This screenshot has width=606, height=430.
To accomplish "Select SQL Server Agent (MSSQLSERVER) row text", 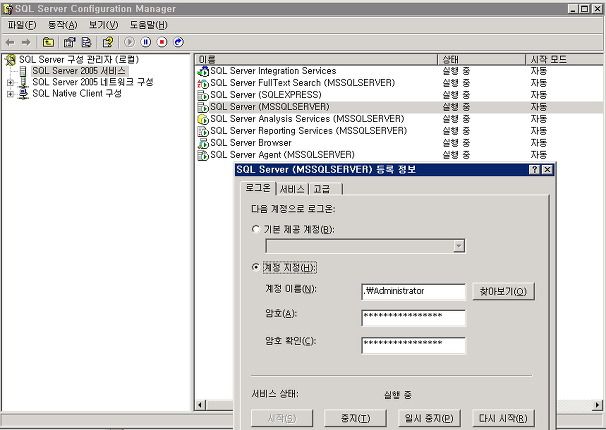I will pyautogui.click(x=282, y=155).
